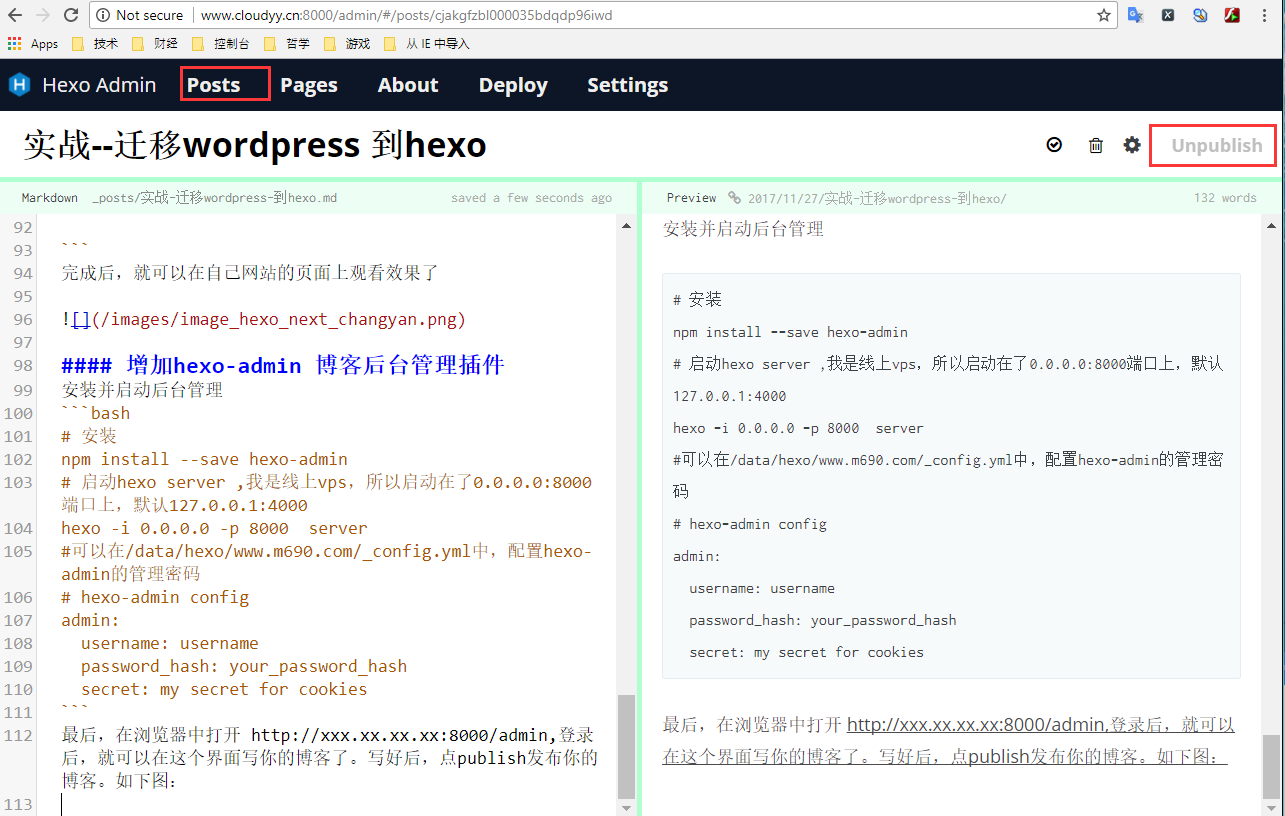Viewport: 1285px width, 816px height.
Task: Click editor line 'secret: my secret for cookies'
Action: (224, 689)
